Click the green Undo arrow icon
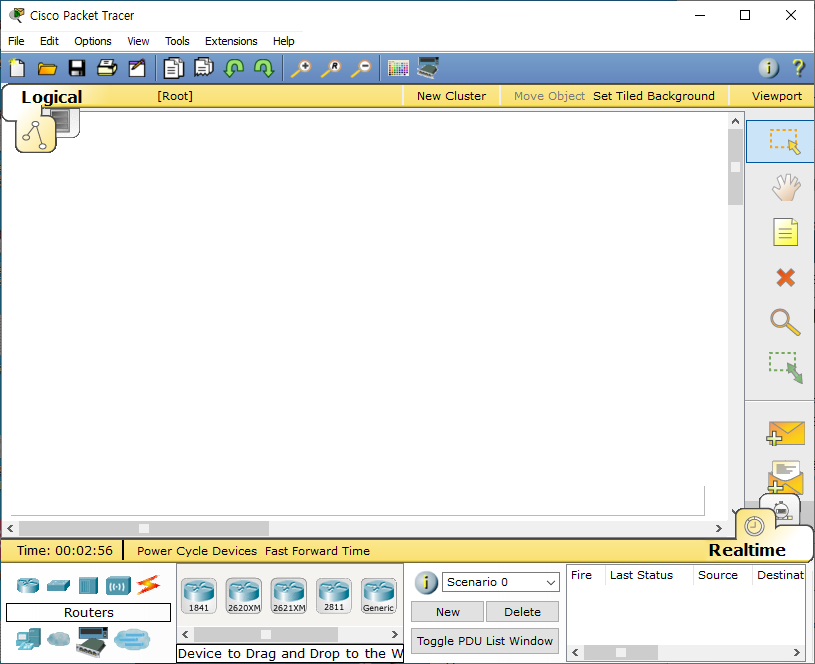Screen dimensions: 815x664 [234, 68]
